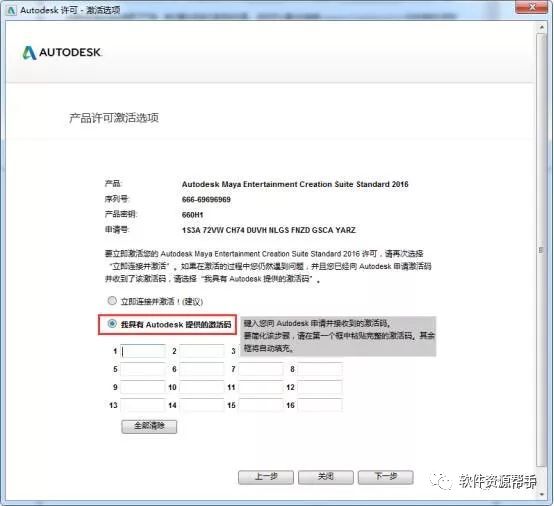Close the Autodesk license window
The image size is (554, 506).
click(x=532, y=7)
